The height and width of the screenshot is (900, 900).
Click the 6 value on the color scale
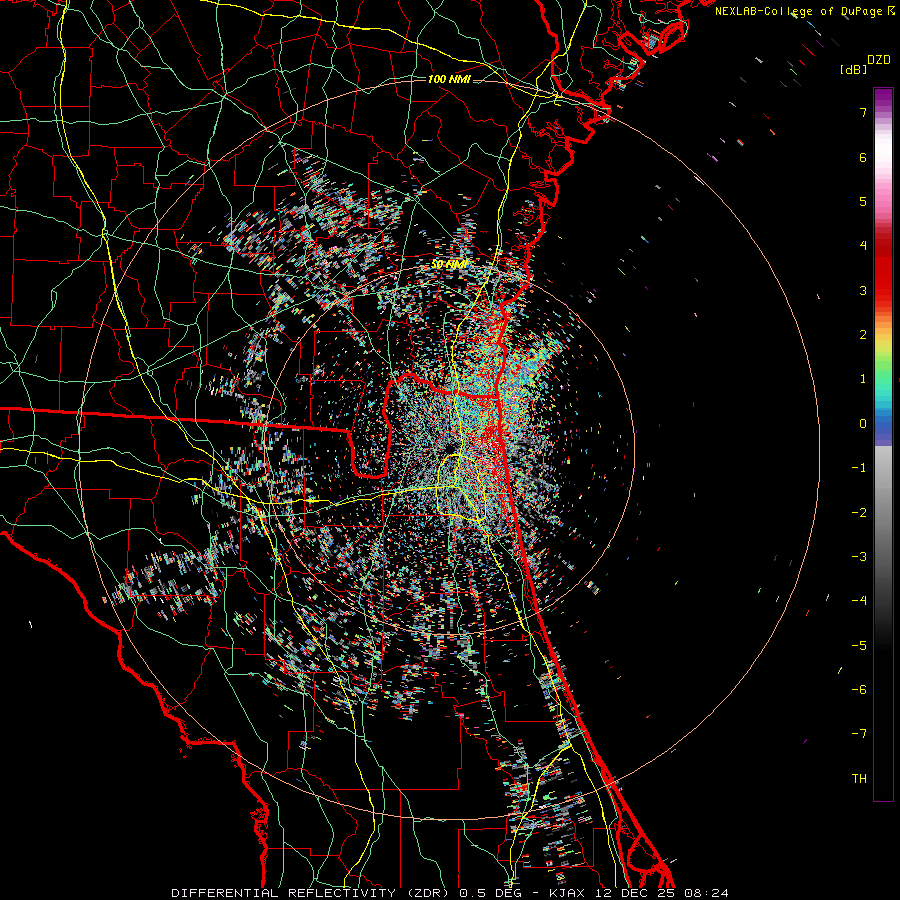(863, 157)
